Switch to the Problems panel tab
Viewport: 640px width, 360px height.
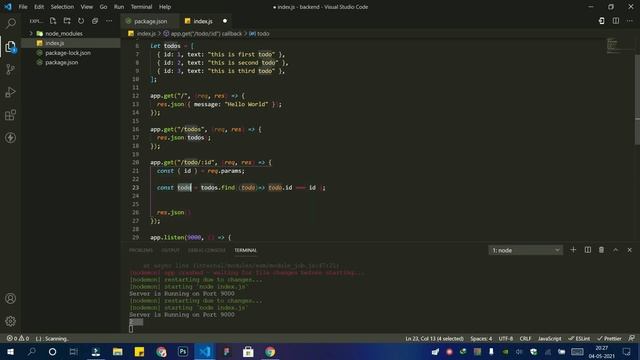141,250
